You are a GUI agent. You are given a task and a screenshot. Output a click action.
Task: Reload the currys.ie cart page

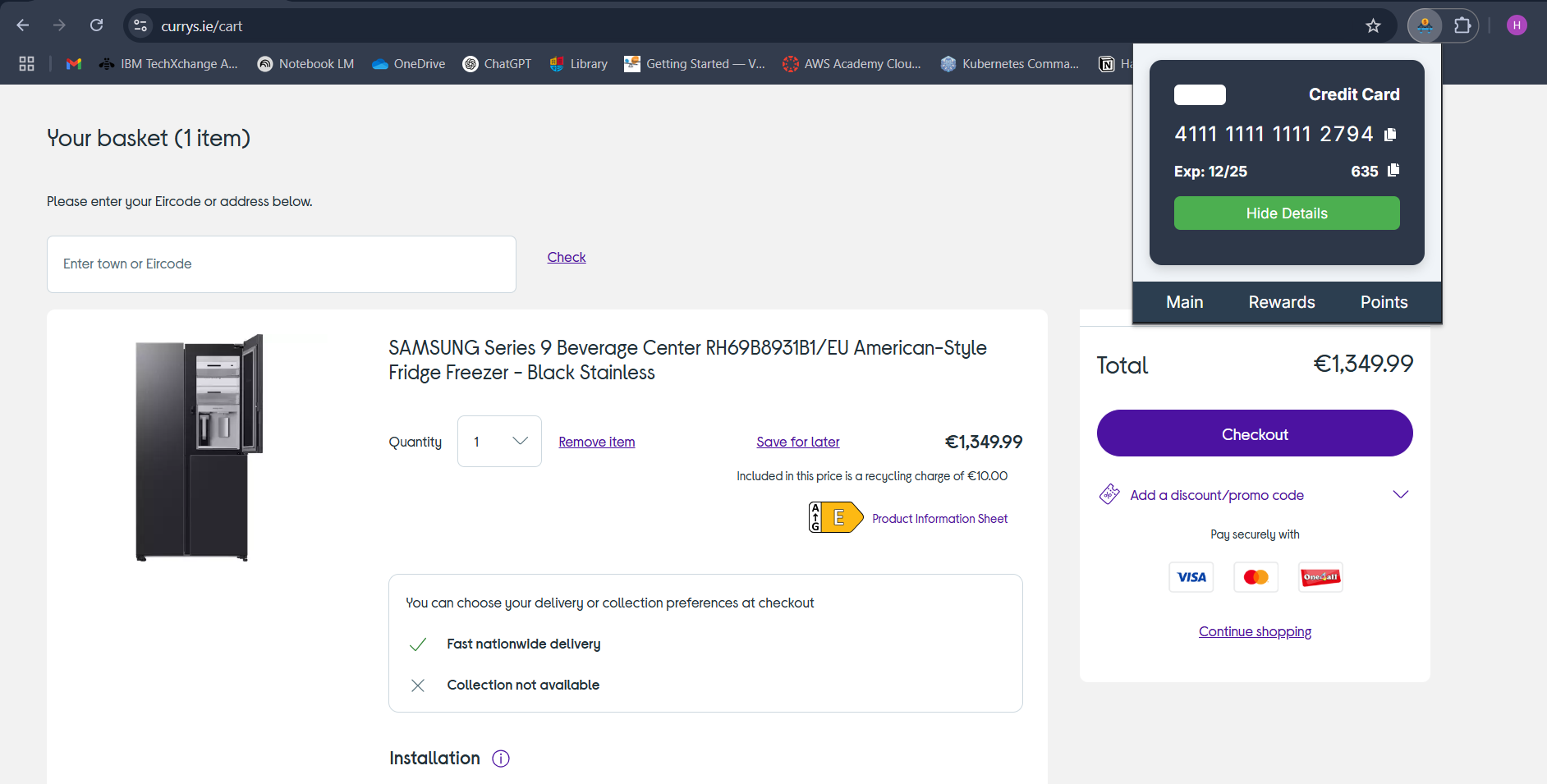click(x=96, y=25)
